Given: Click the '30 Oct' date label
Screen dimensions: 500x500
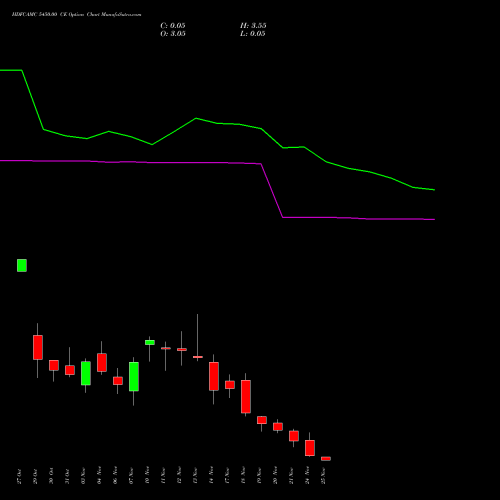Looking at the screenshot, I should tap(51, 476).
